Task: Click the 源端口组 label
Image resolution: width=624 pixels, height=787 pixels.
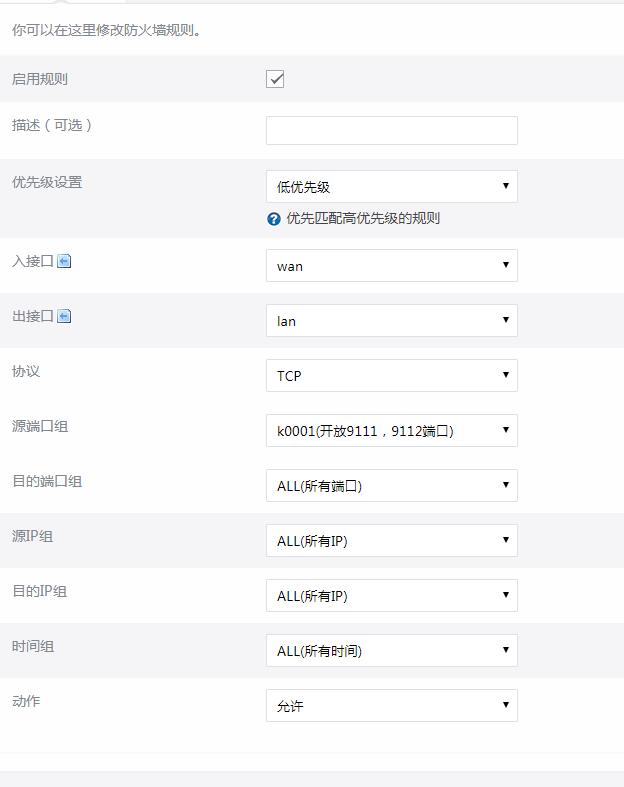Action: pos(40,426)
